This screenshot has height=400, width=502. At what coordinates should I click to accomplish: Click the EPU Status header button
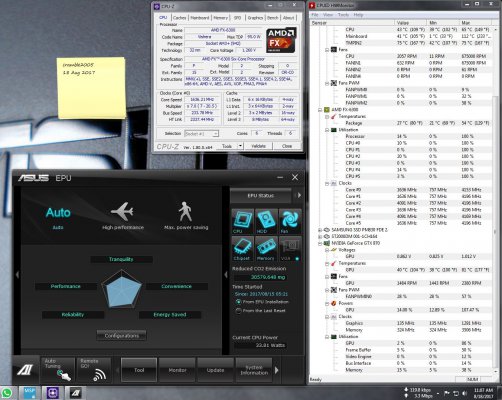point(261,196)
